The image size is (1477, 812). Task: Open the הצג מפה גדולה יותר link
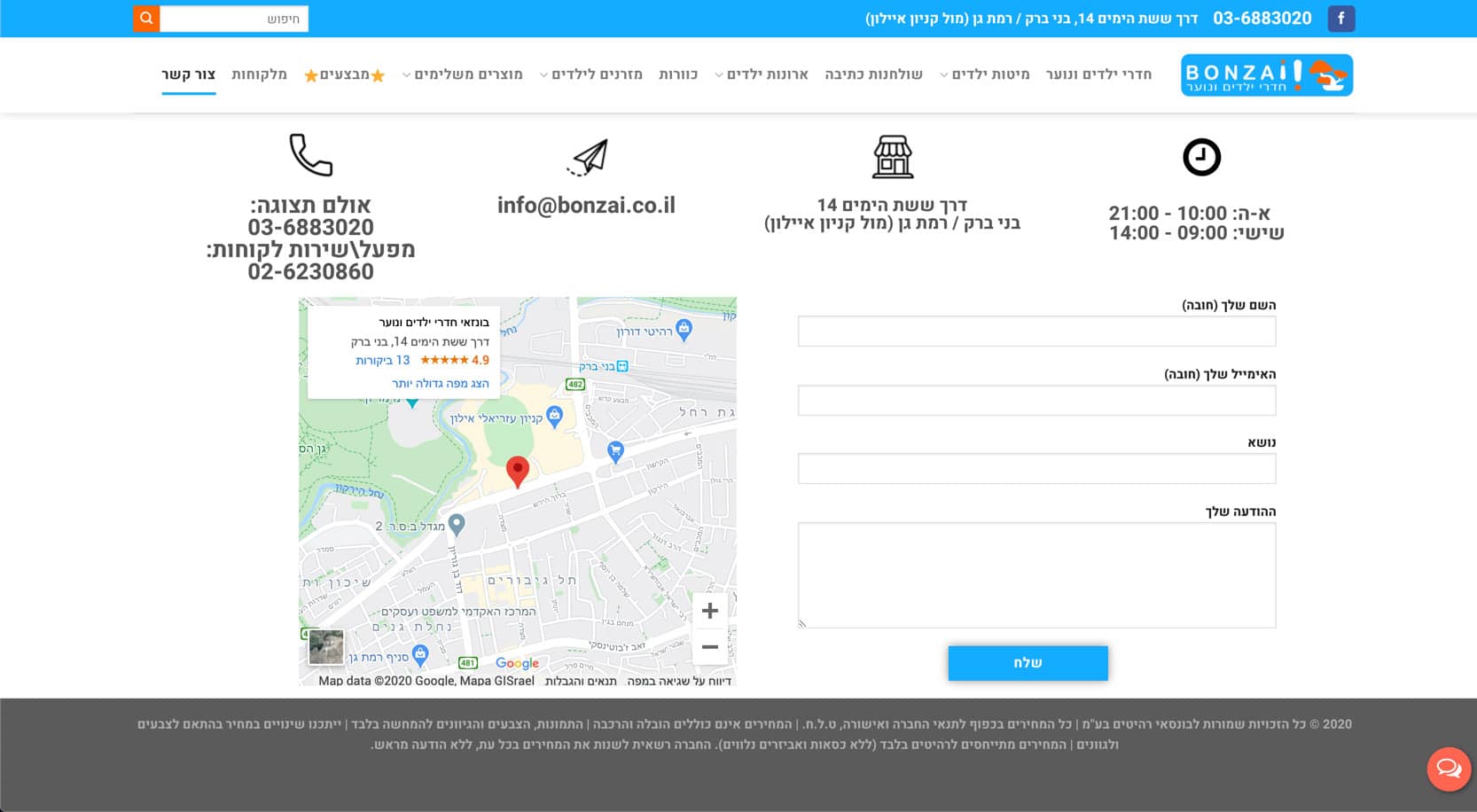pos(441,383)
